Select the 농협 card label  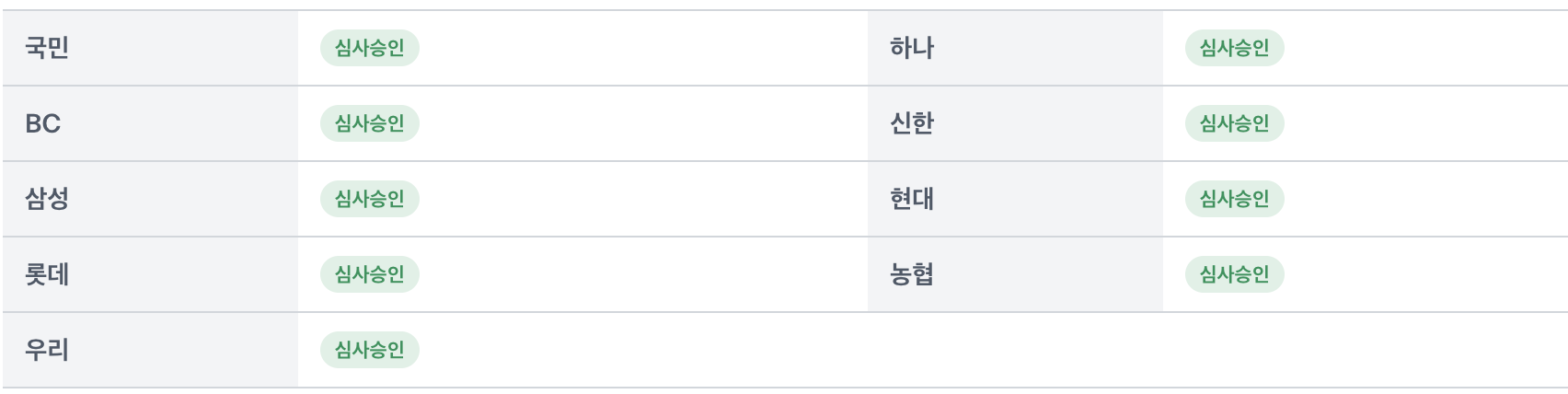[x=912, y=274]
